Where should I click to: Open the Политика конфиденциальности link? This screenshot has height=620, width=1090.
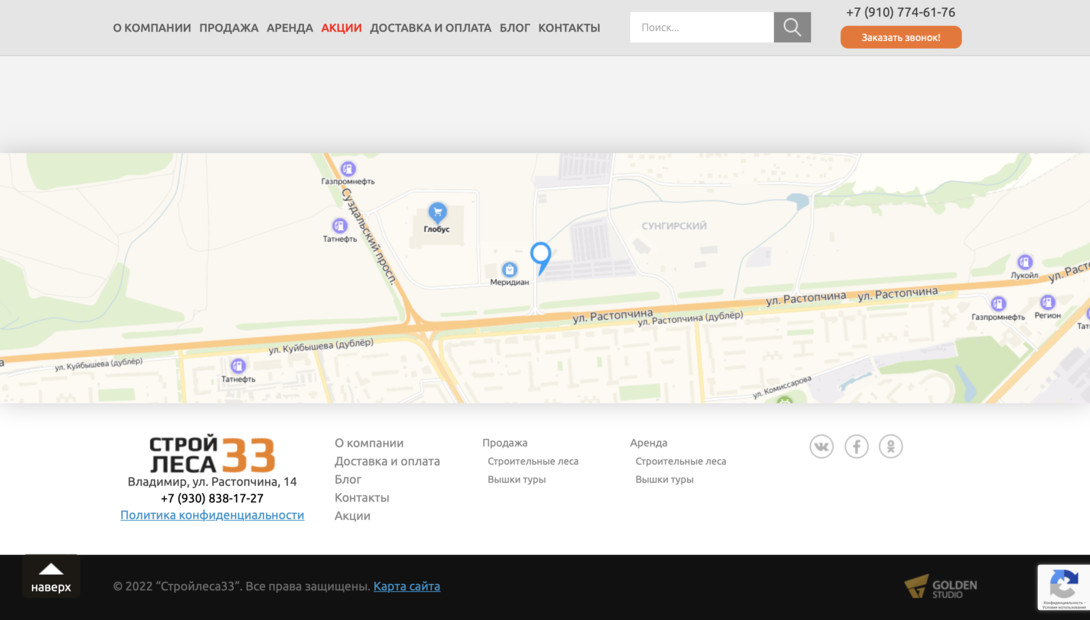point(212,515)
